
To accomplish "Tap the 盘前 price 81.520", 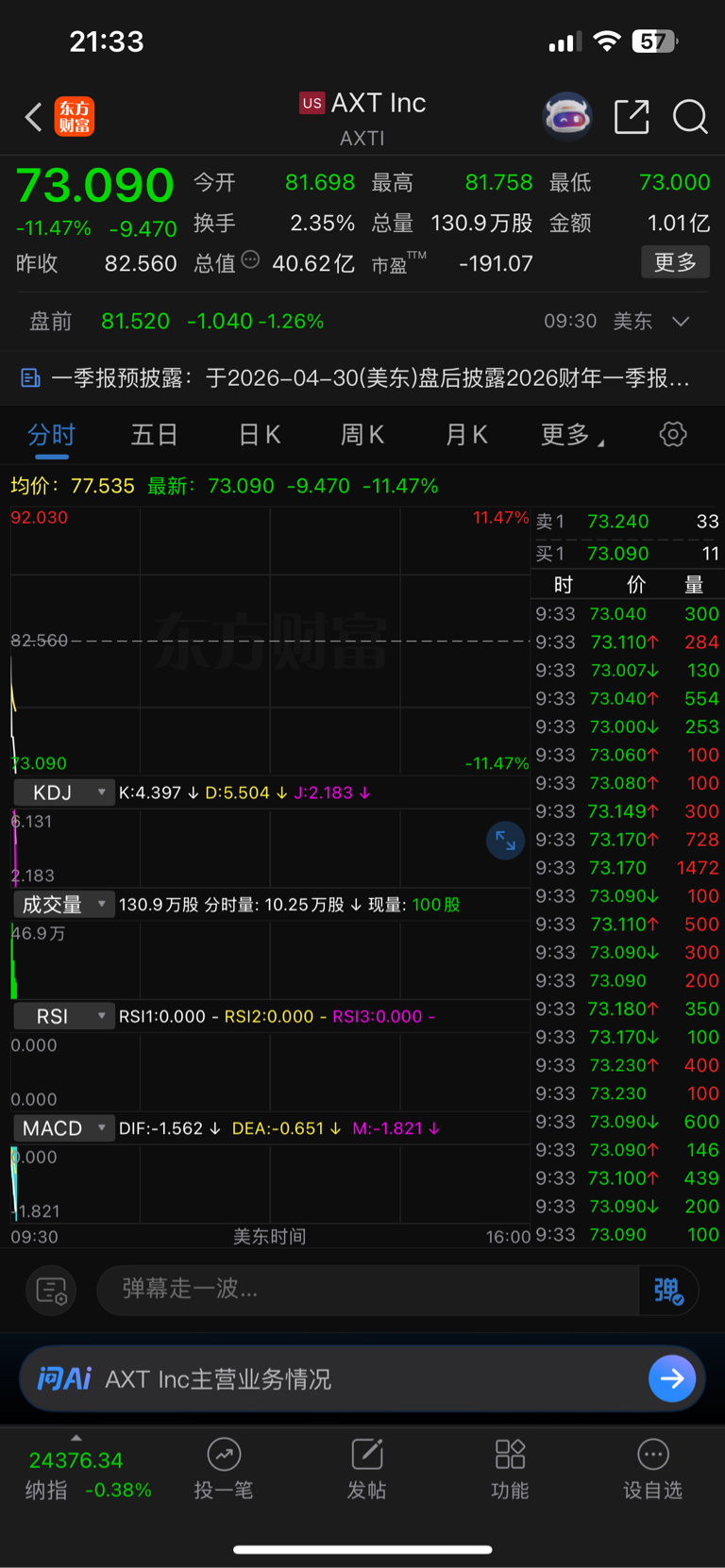I will click(x=136, y=321).
